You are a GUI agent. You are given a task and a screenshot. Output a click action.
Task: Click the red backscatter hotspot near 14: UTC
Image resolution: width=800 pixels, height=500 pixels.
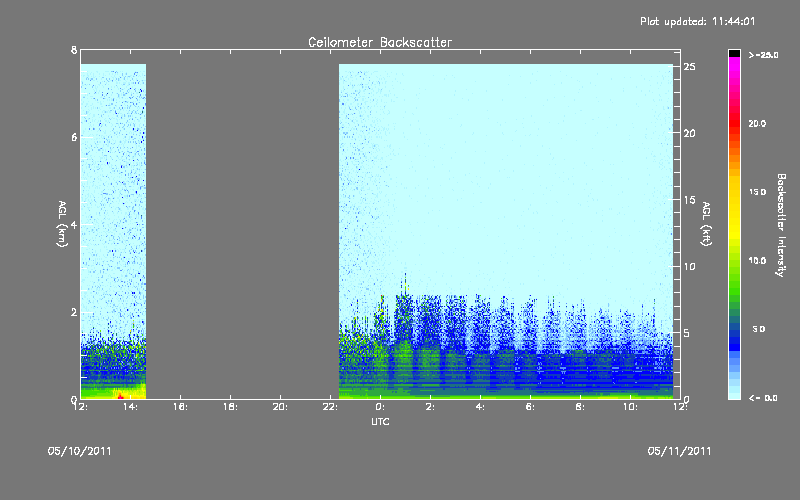point(120,395)
